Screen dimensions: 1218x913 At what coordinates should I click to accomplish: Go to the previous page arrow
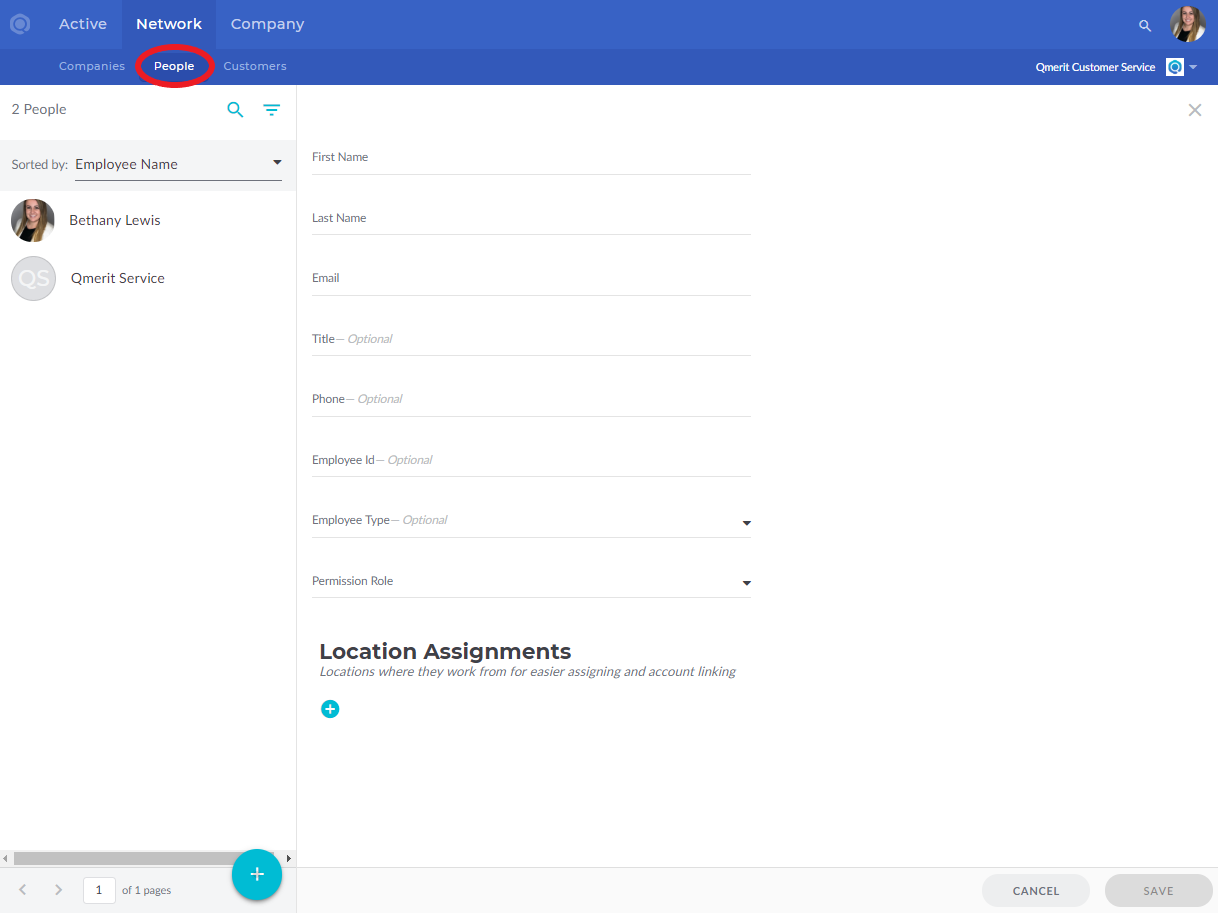23,890
